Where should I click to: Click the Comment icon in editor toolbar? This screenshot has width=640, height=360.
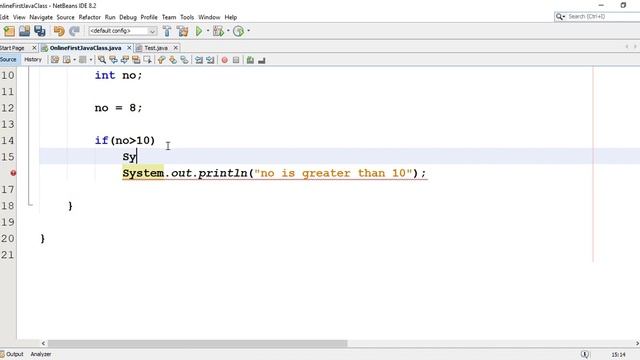[250, 60]
